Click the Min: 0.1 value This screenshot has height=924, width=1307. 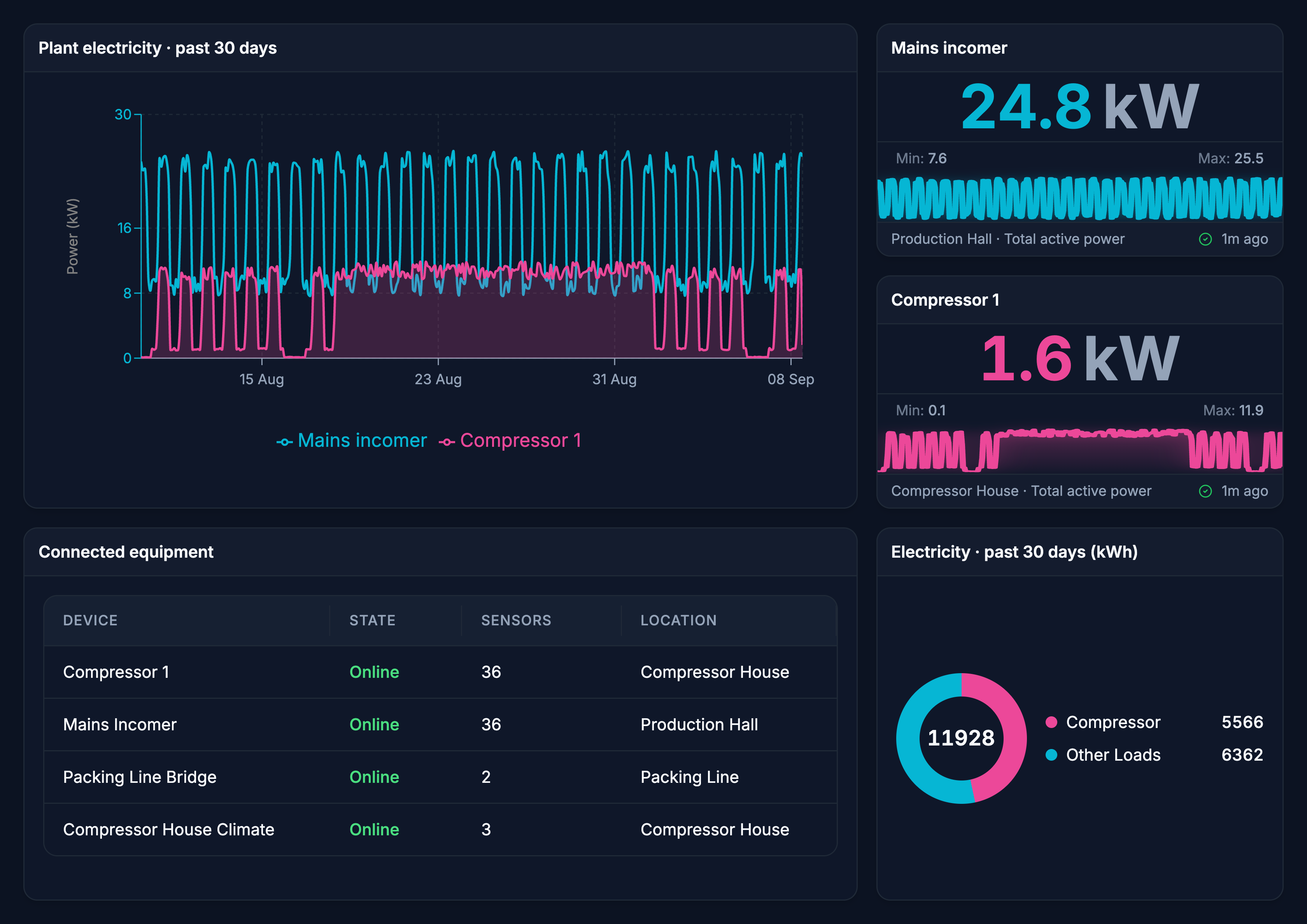(920, 410)
